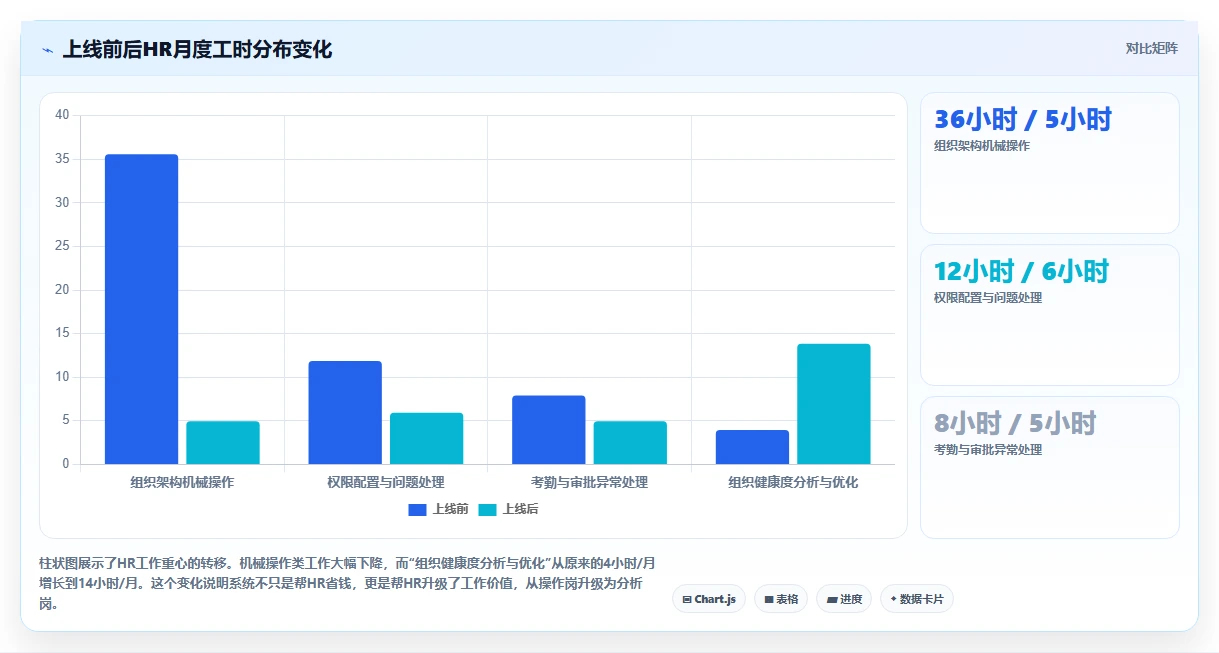Click the lightning icon beside the chart title
Screen dimensions: 1219x653
pos(47,50)
